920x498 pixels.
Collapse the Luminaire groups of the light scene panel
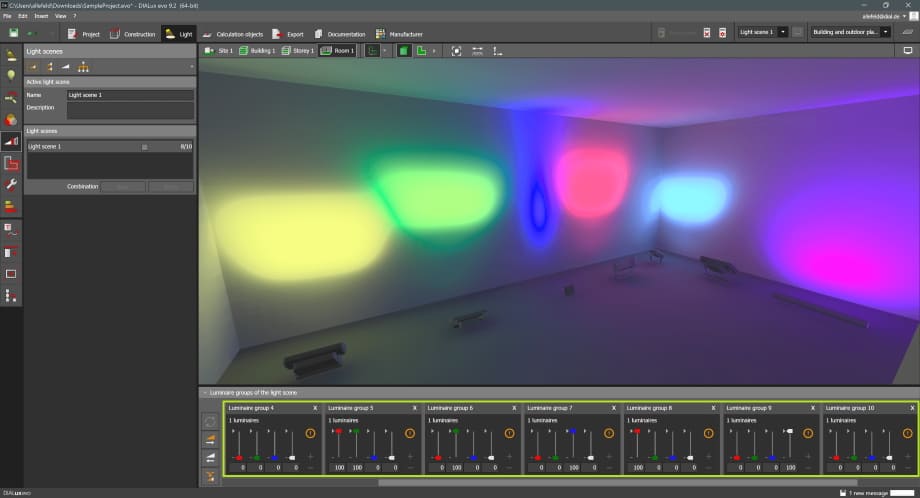point(203,393)
